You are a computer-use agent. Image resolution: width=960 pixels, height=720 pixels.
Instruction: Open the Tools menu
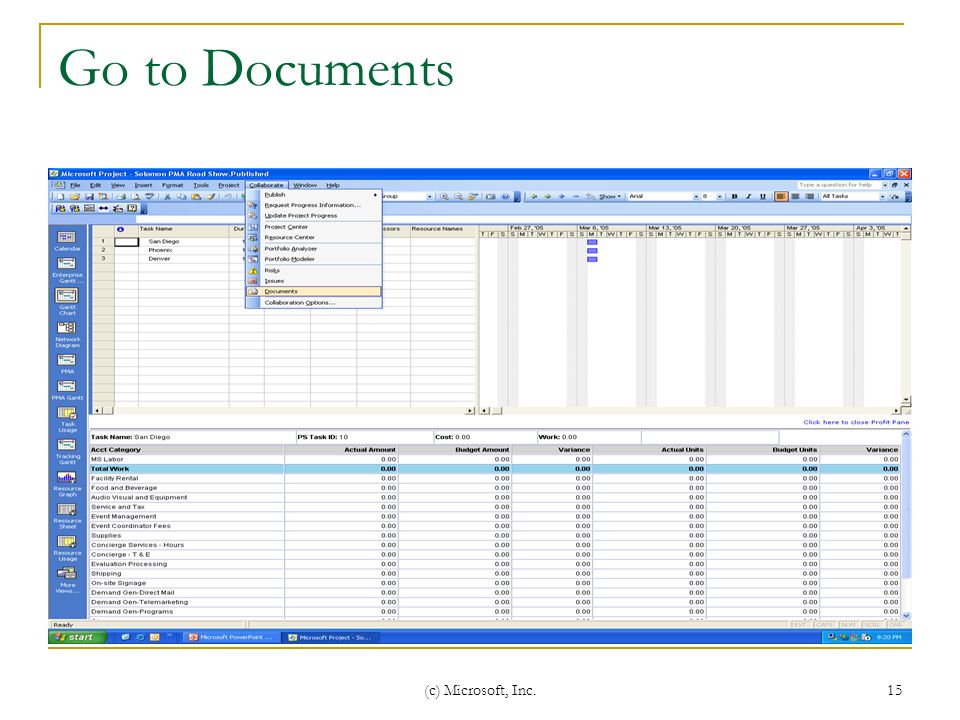coord(201,185)
